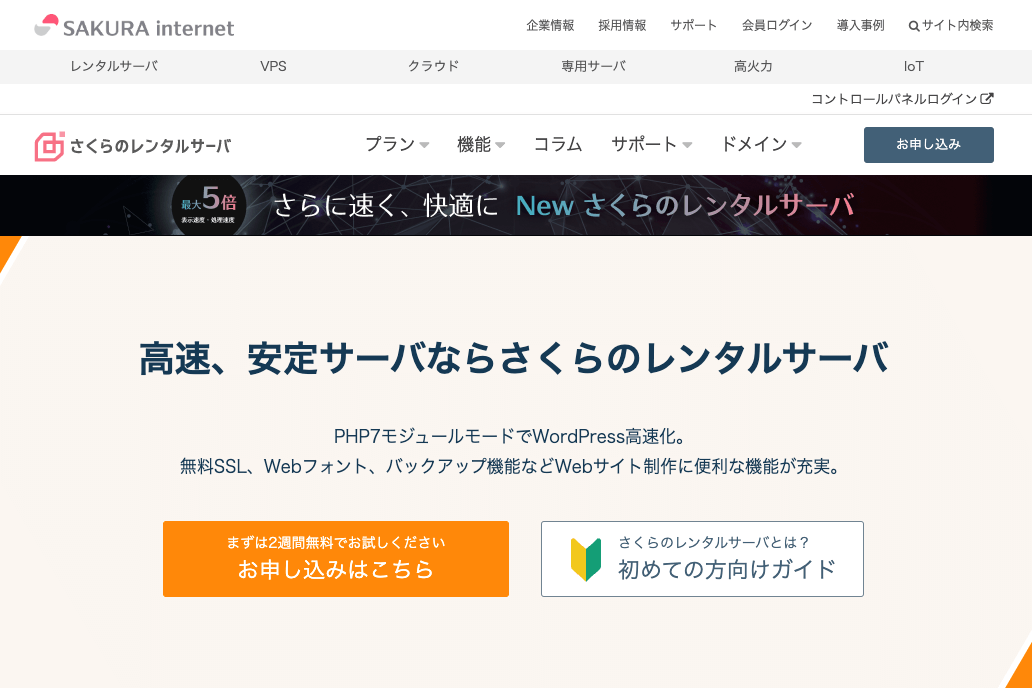Image resolution: width=1032 pixels, height=688 pixels.
Task: Click the pink さくらのレンタルサーバ logo icon
Action: 49,146
